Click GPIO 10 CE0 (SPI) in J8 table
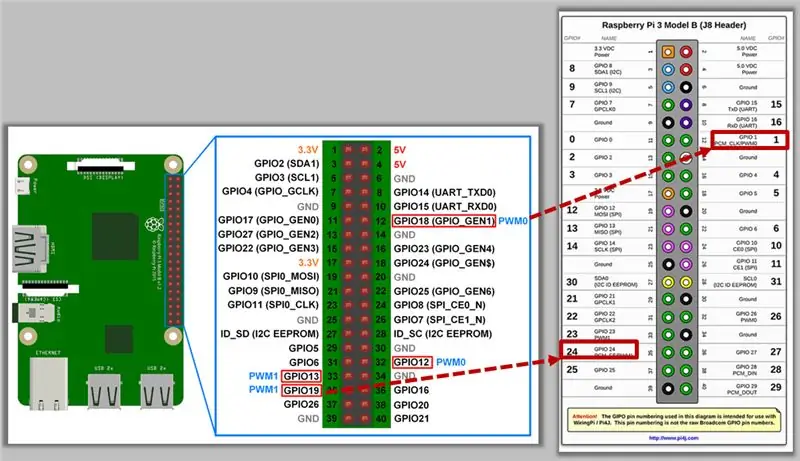800x461 pixels. tap(746, 246)
